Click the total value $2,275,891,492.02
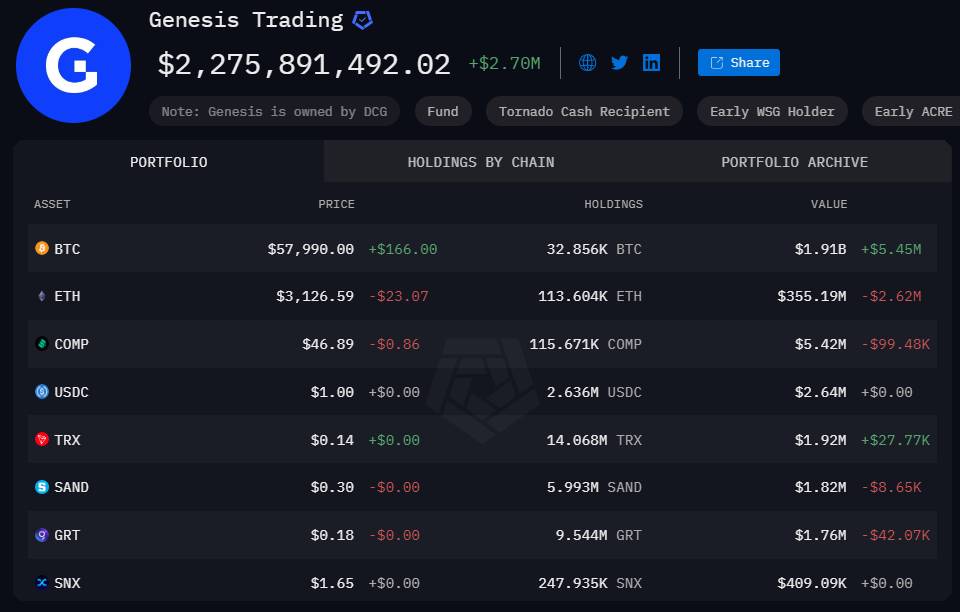This screenshot has width=960, height=612. tap(304, 64)
